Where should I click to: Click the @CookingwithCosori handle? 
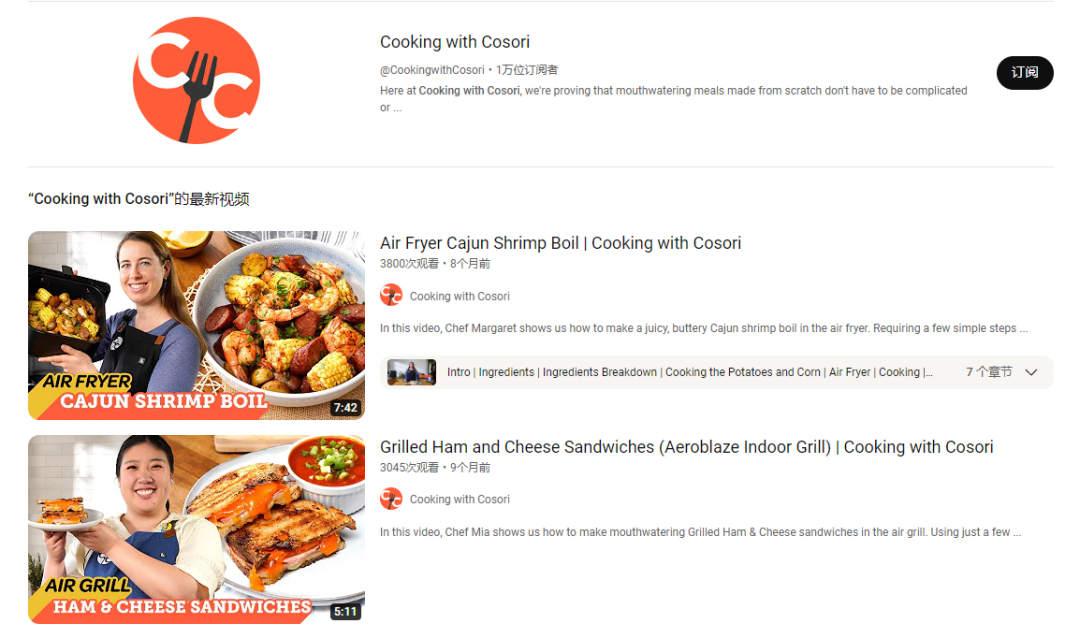432,70
